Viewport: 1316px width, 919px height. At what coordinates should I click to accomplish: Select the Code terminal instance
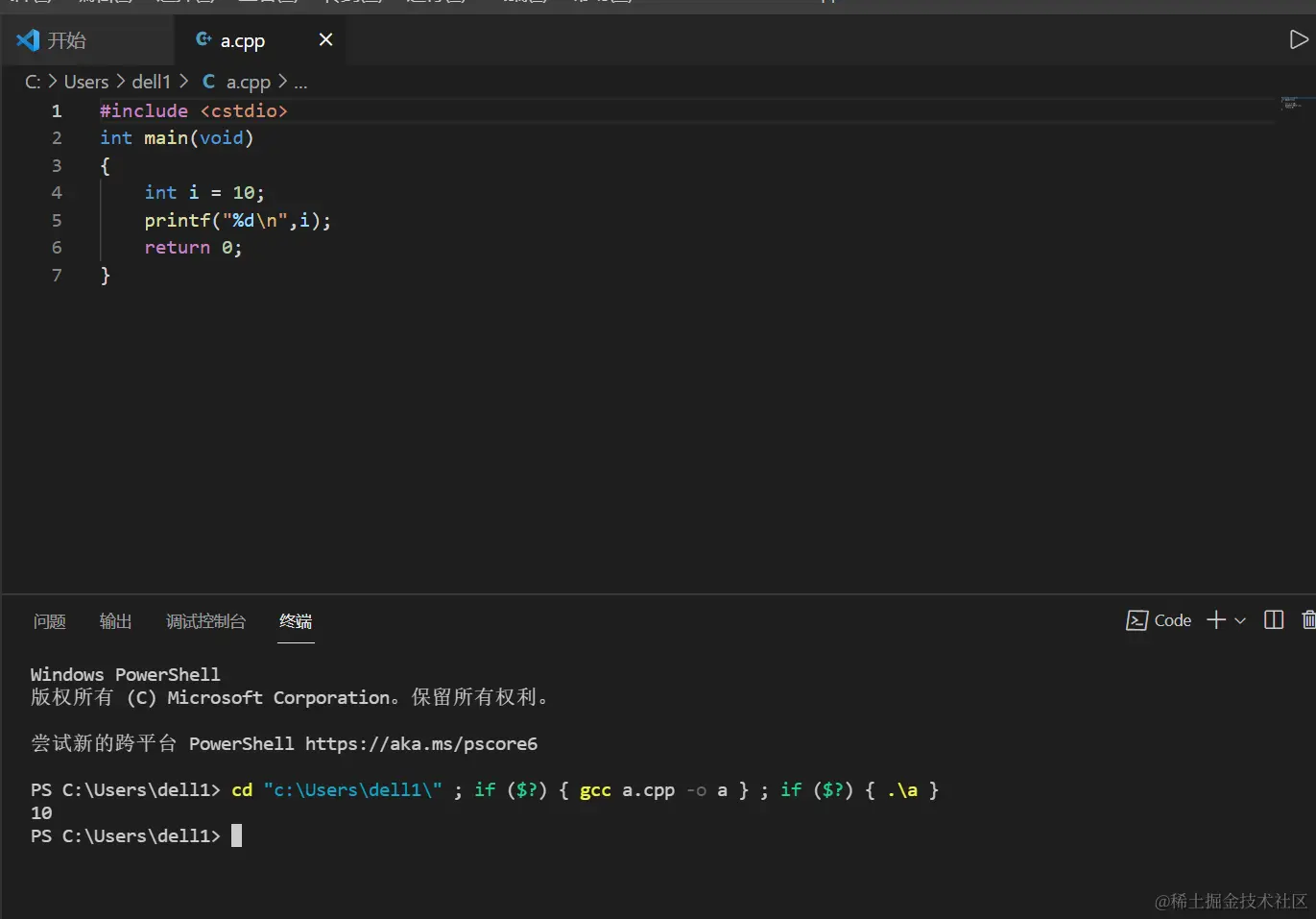point(1159,620)
